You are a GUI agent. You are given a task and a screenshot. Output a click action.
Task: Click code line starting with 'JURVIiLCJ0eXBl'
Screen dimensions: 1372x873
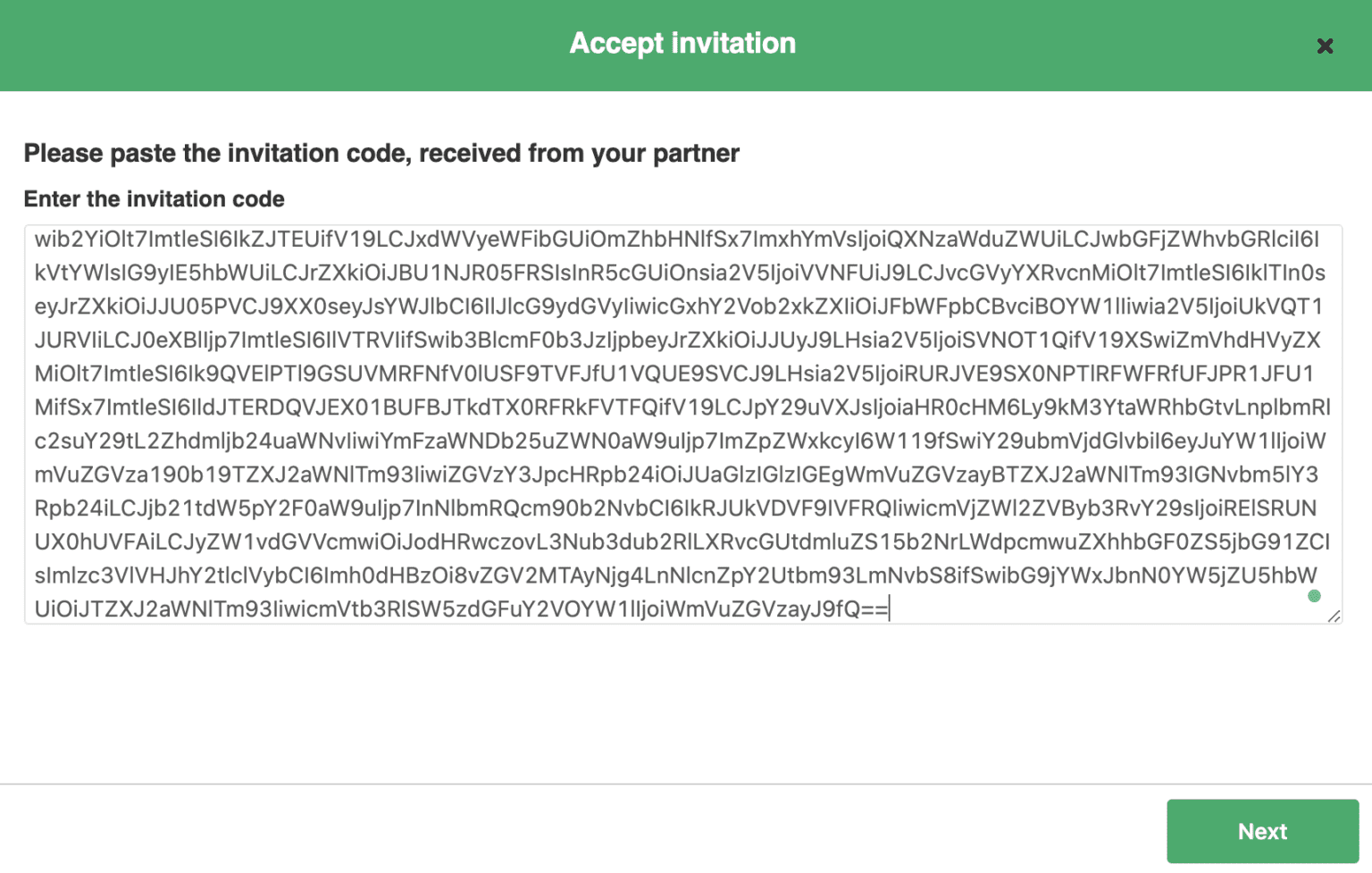pos(678,340)
